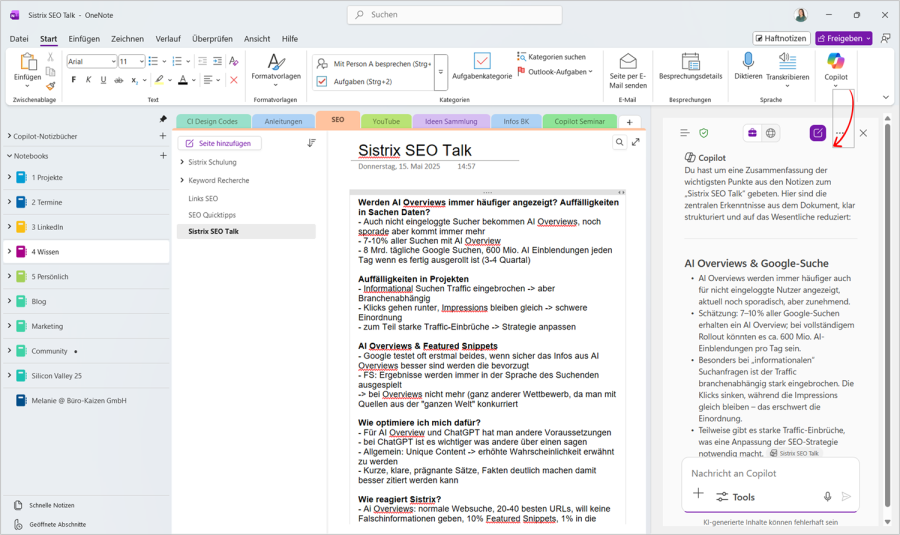The width and height of the screenshot is (900, 535).
Task: Open the SEO Quicktipps page
Action: point(212,215)
